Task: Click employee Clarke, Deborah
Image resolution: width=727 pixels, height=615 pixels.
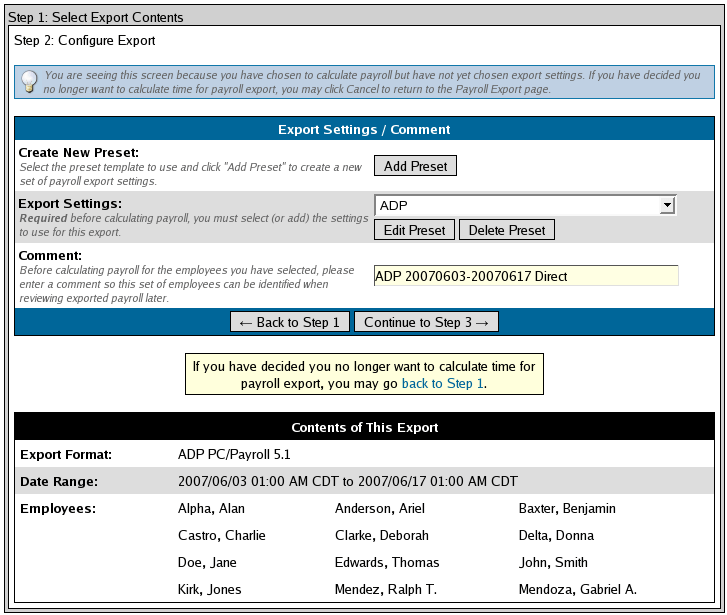Action: pyautogui.click(x=382, y=536)
